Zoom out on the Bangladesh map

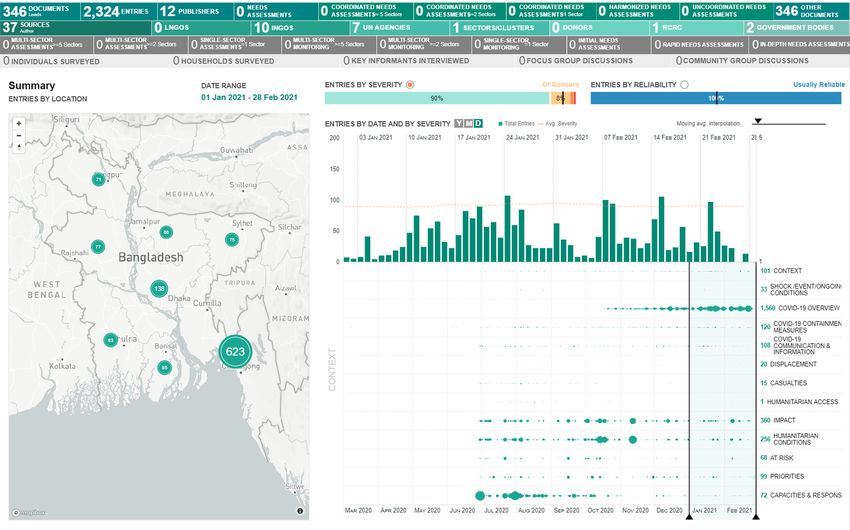click(x=19, y=135)
